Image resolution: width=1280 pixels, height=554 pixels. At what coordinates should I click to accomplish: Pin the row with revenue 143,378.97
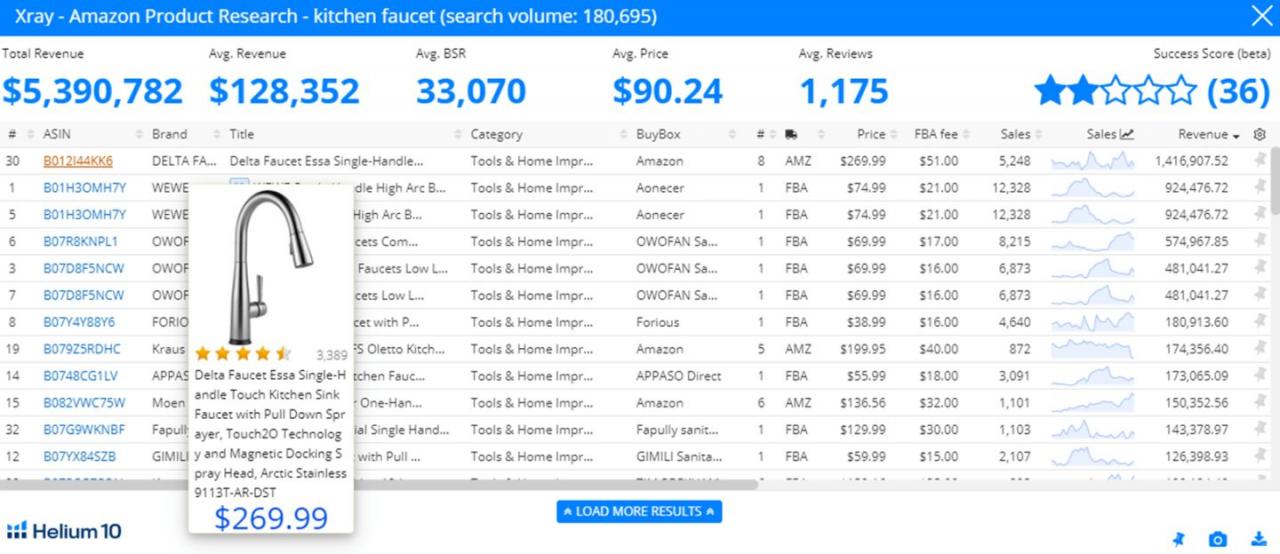(1260, 429)
